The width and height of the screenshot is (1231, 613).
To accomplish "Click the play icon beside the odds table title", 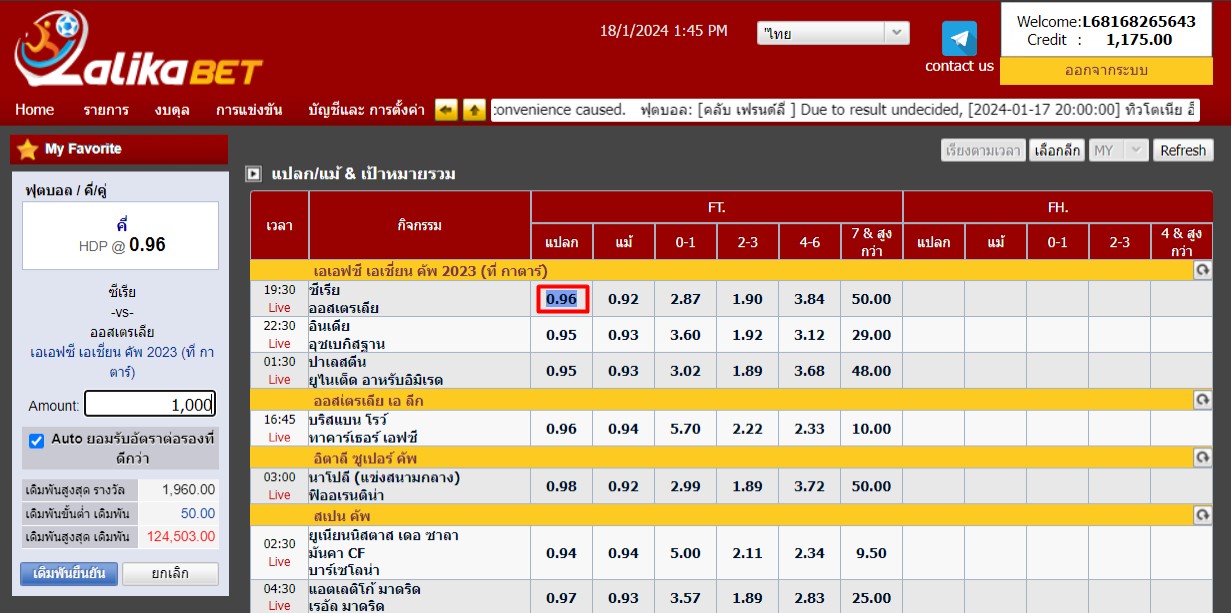I will pos(254,174).
